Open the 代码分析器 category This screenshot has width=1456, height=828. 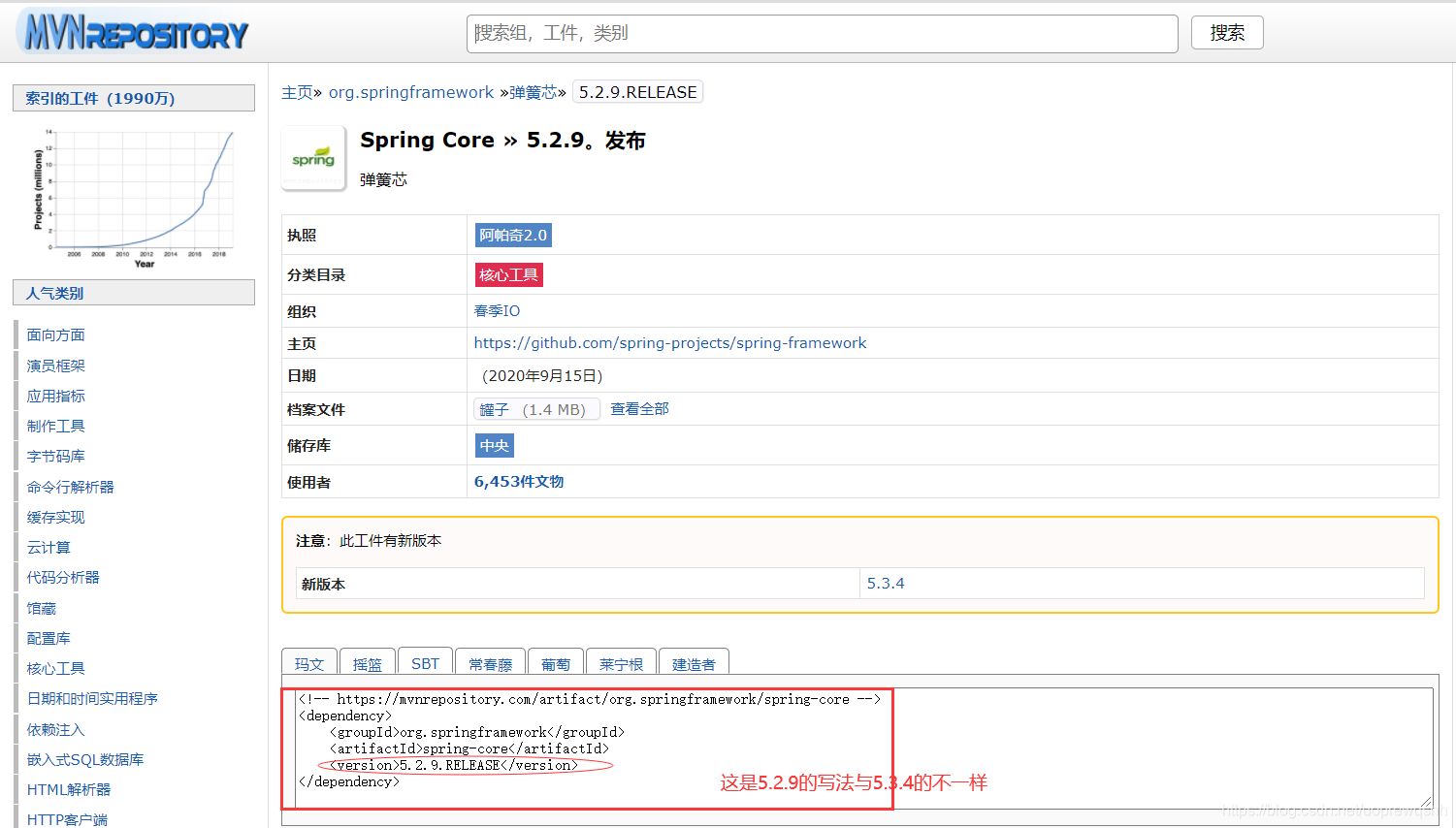(63, 577)
